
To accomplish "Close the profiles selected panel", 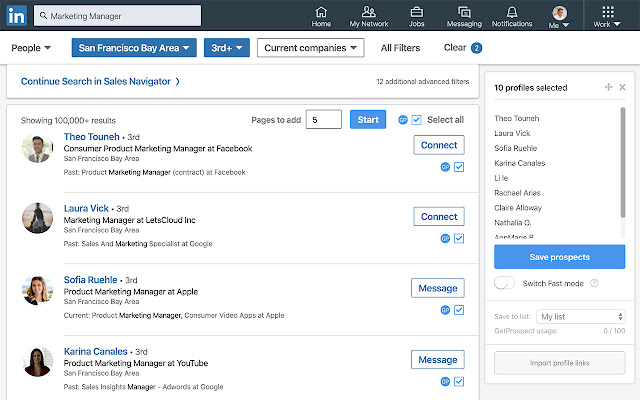I will tap(622, 88).
